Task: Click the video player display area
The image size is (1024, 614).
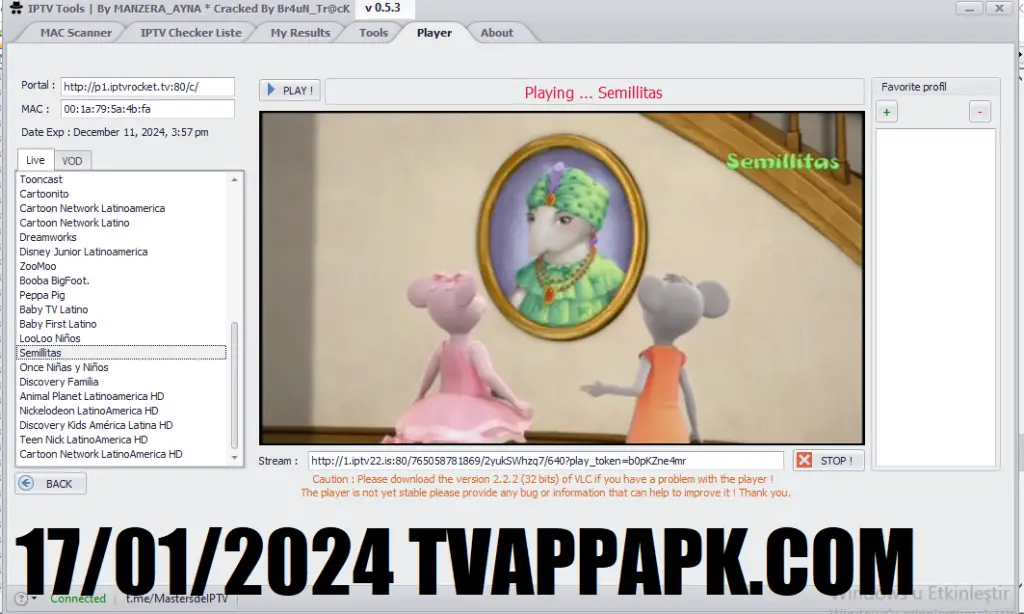Action: [562, 278]
